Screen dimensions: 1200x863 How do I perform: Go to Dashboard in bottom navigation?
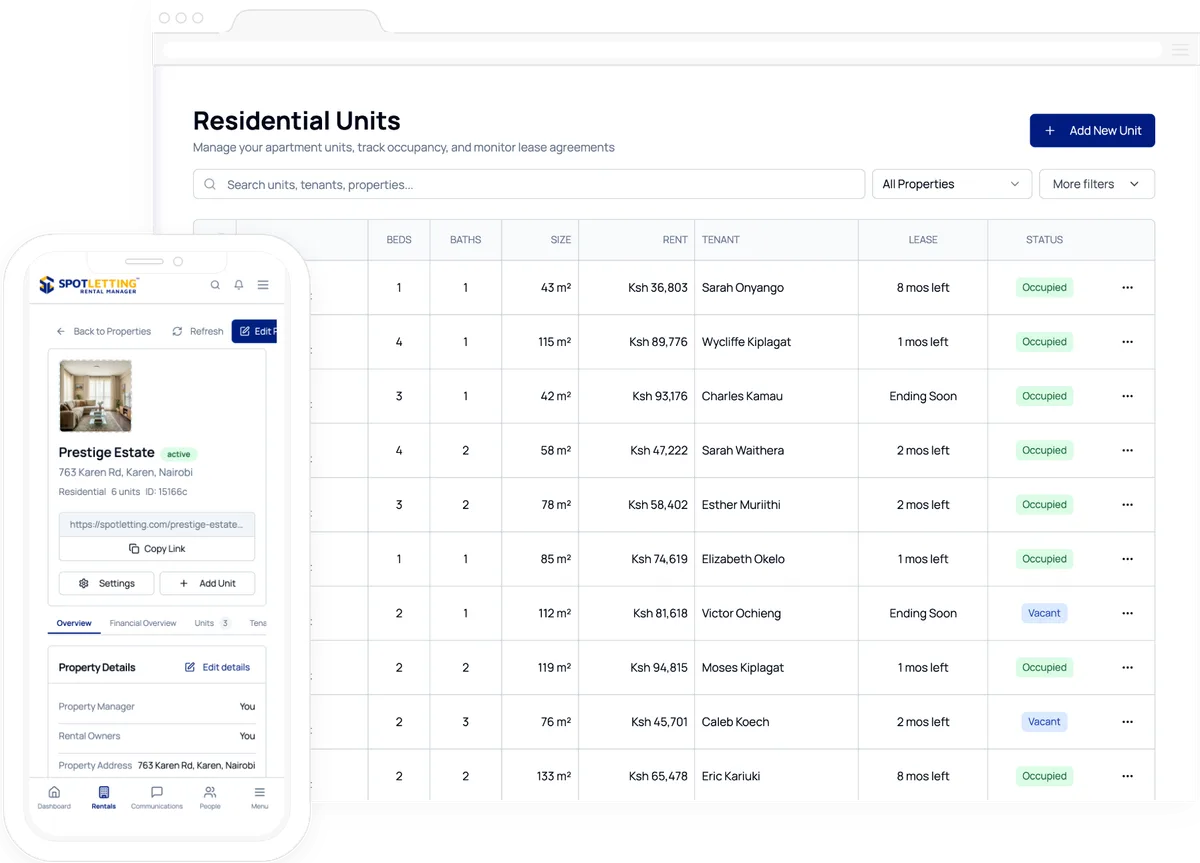54,797
